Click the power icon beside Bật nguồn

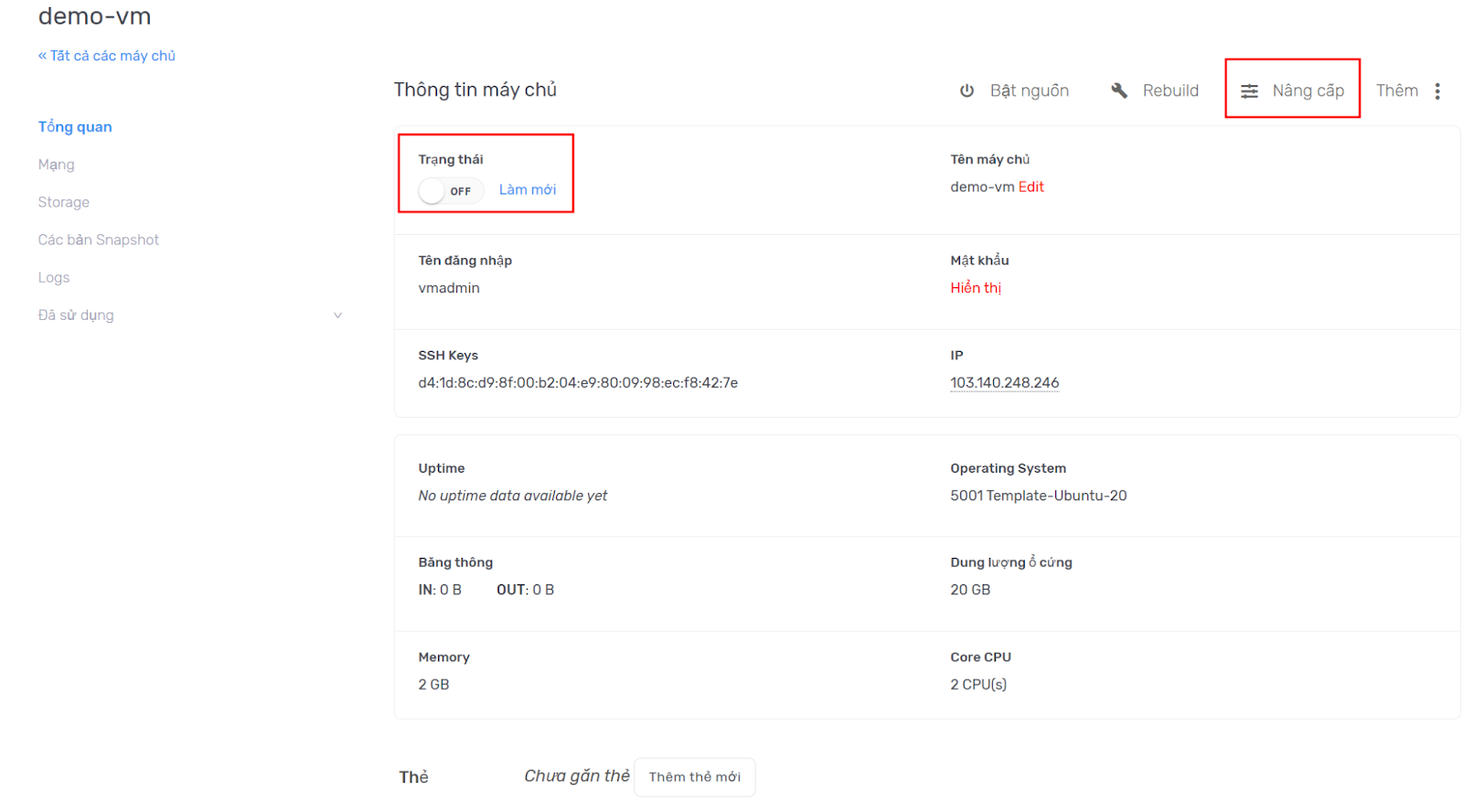coord(966,91)
